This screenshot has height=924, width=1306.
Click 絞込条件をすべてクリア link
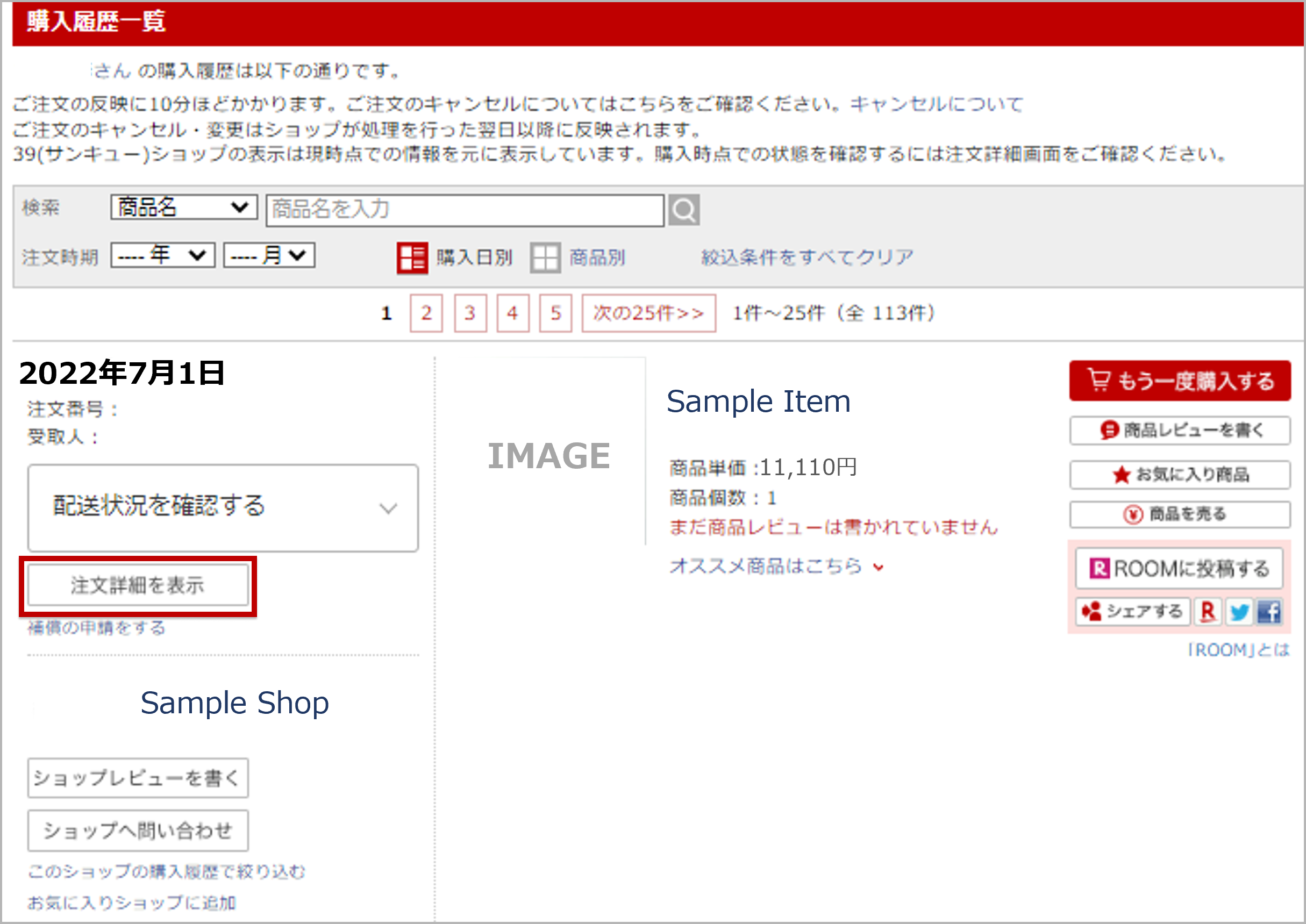pos(807,257)
